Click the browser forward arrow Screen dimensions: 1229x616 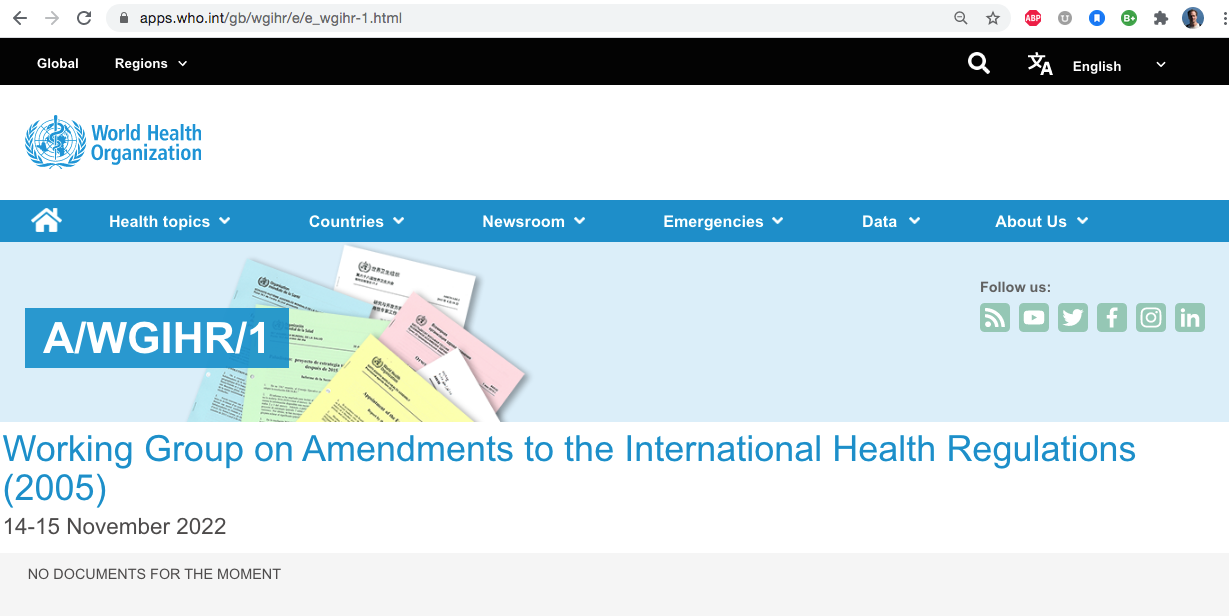[52, 18]
